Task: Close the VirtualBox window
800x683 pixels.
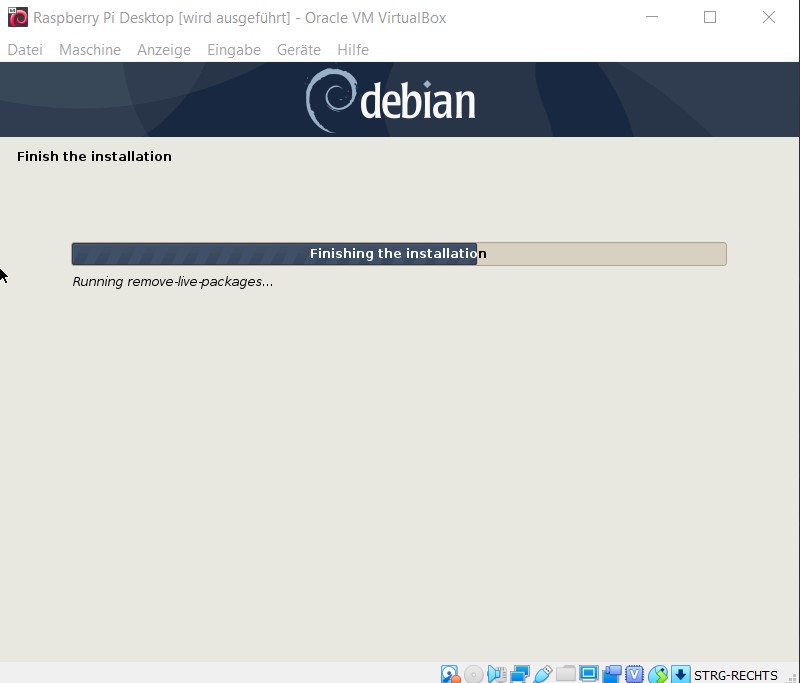Action: click(x=769, y=17)
